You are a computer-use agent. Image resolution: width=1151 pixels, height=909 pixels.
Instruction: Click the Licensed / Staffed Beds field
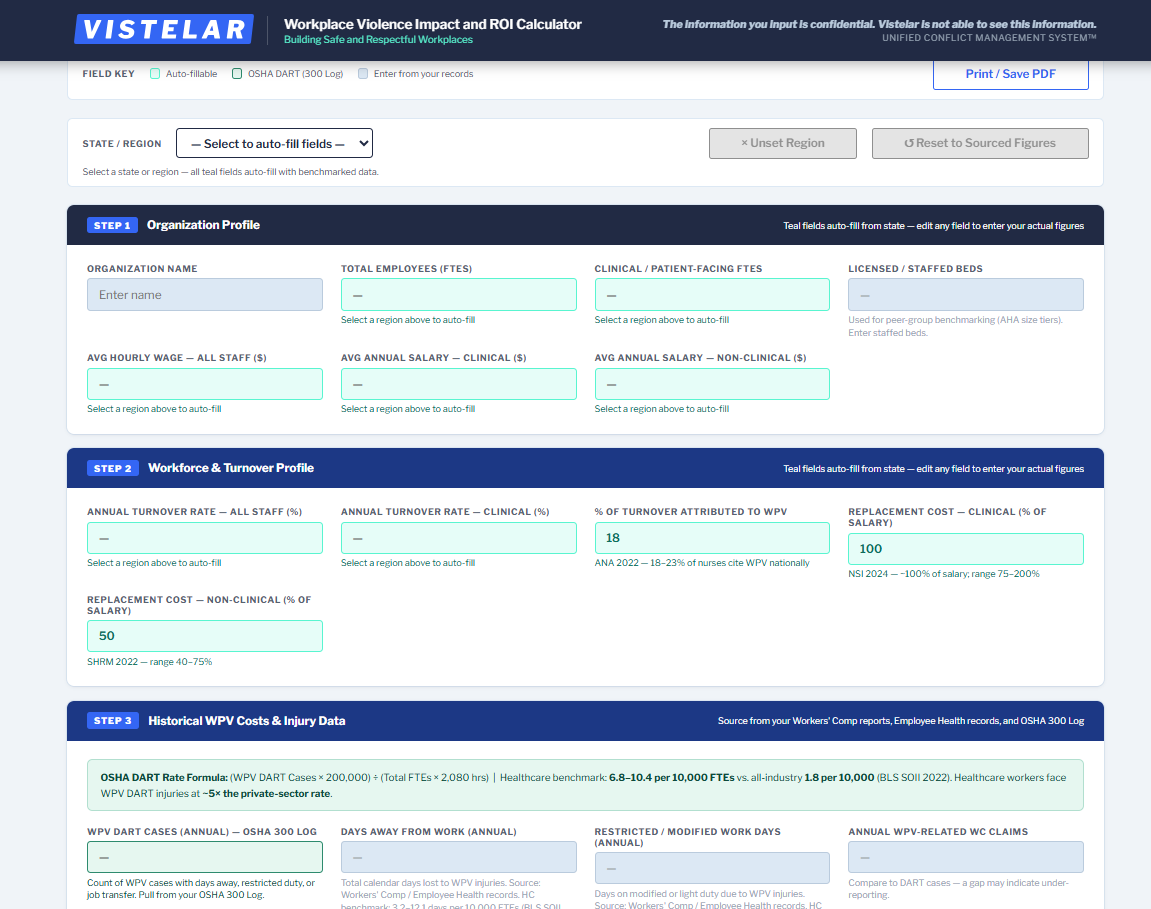pos(966,294)
